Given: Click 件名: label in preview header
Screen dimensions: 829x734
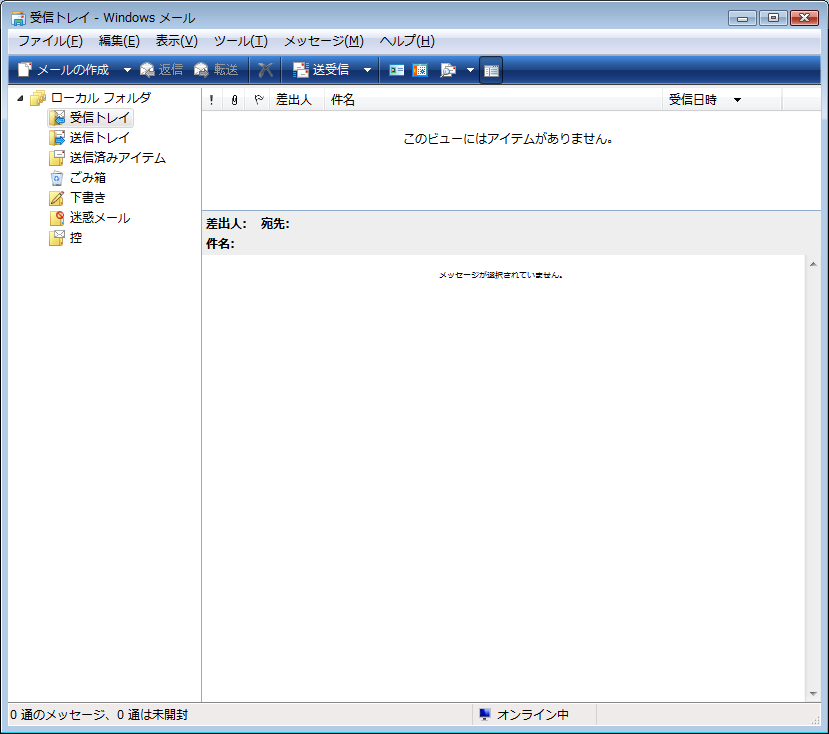Looking at the screenshot, I should coord(220,244).
